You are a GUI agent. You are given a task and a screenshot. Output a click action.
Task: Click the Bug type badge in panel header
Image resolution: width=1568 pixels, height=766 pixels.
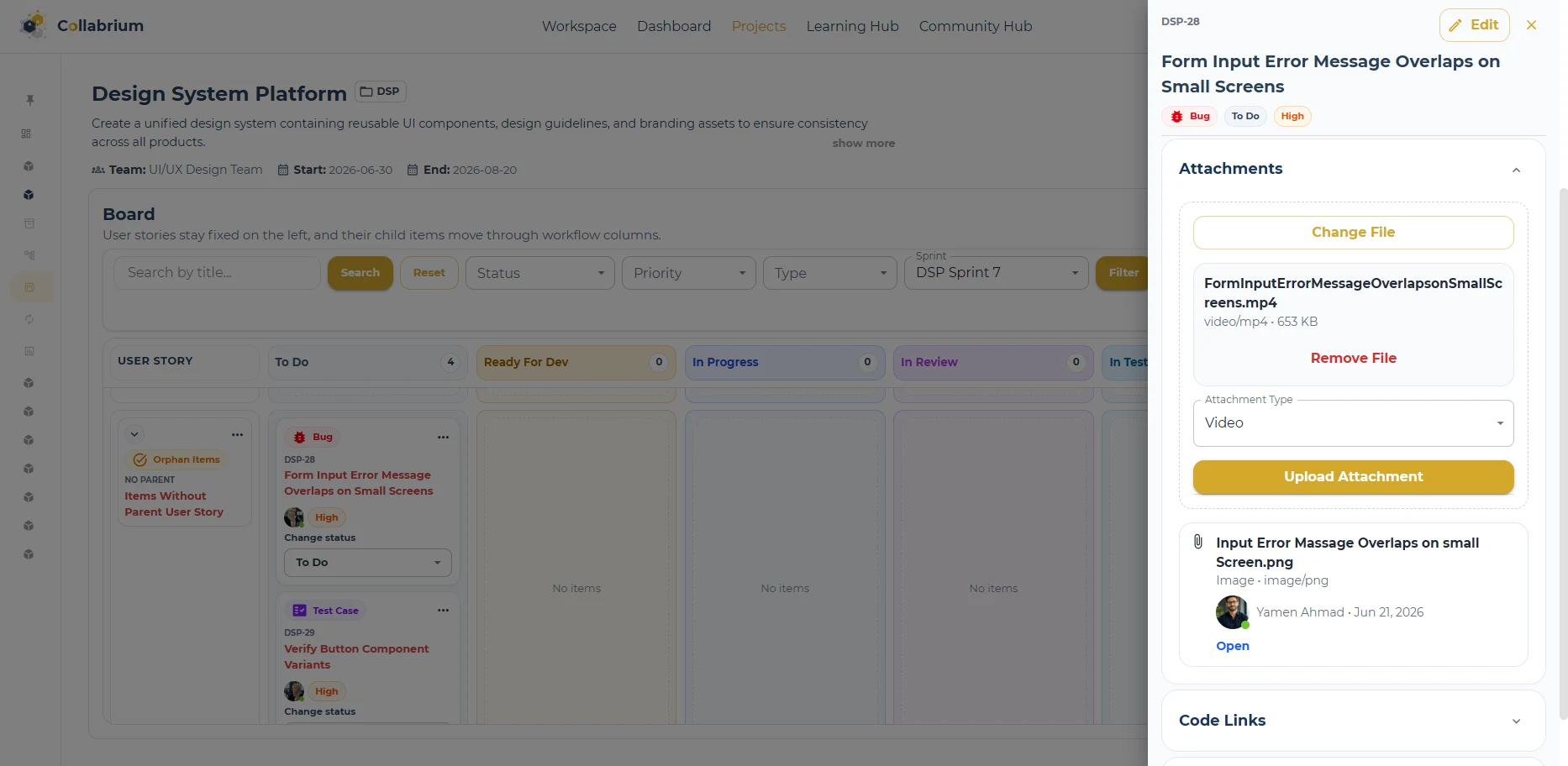pyautogui.click(x=1190, y=117)
